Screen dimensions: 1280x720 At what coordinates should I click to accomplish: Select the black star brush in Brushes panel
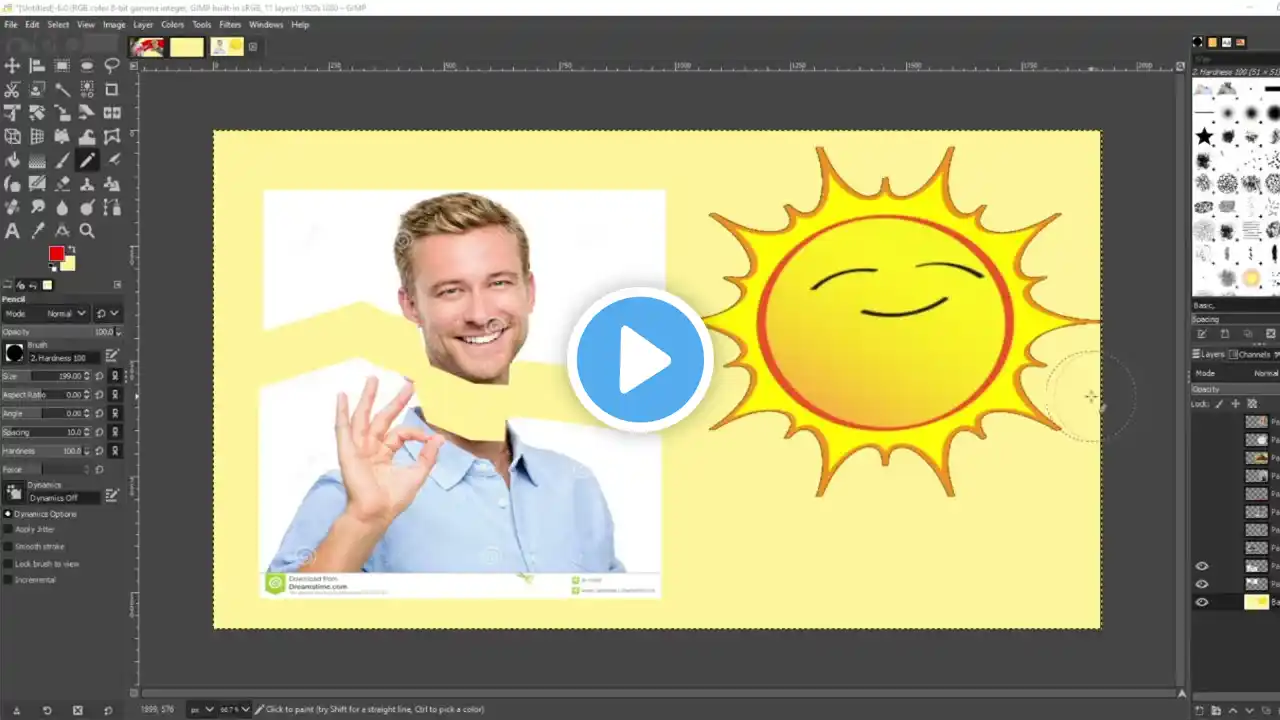(1204, 136)
